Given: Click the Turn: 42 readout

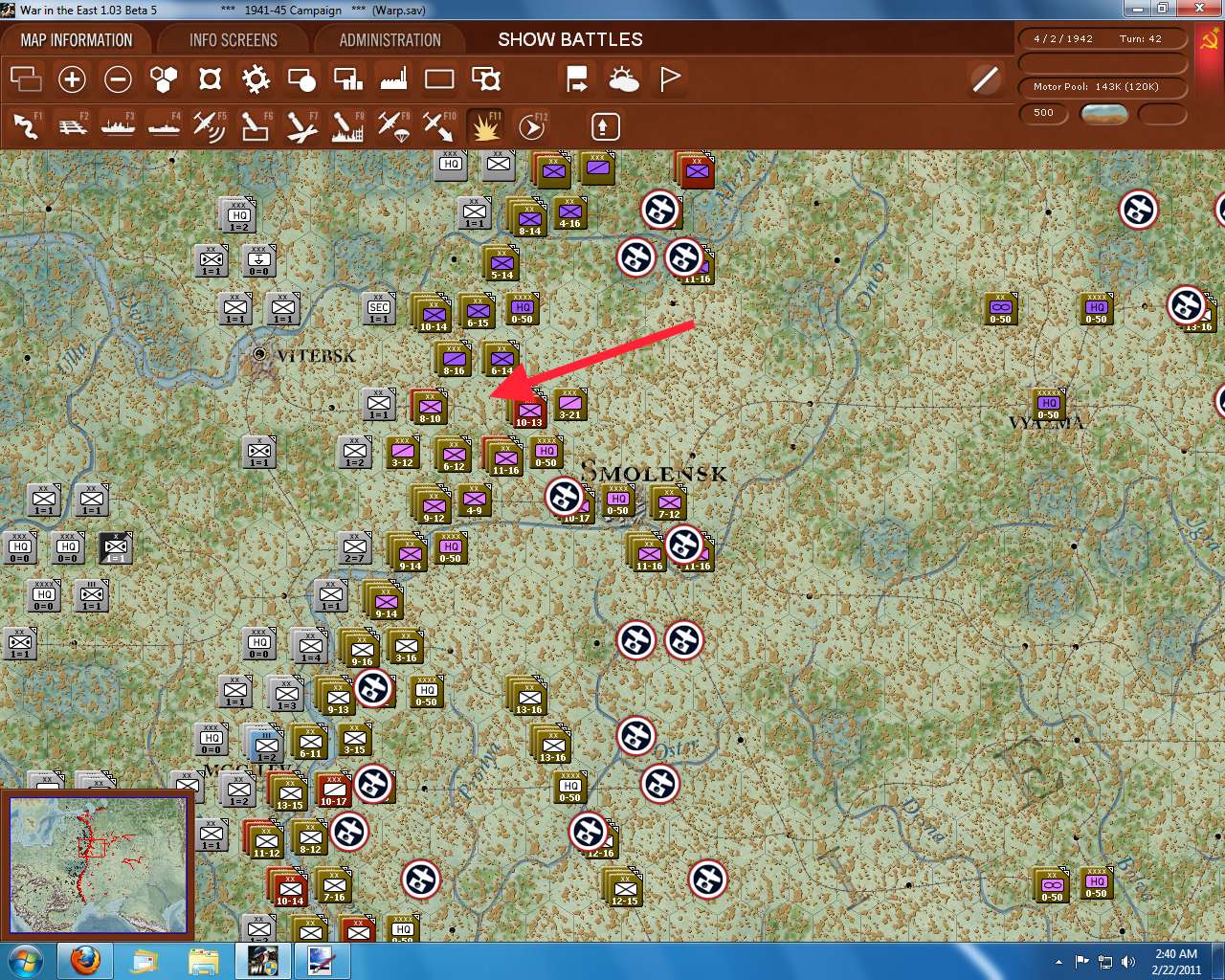Looking at the screenshot, I should point(1141,39).
